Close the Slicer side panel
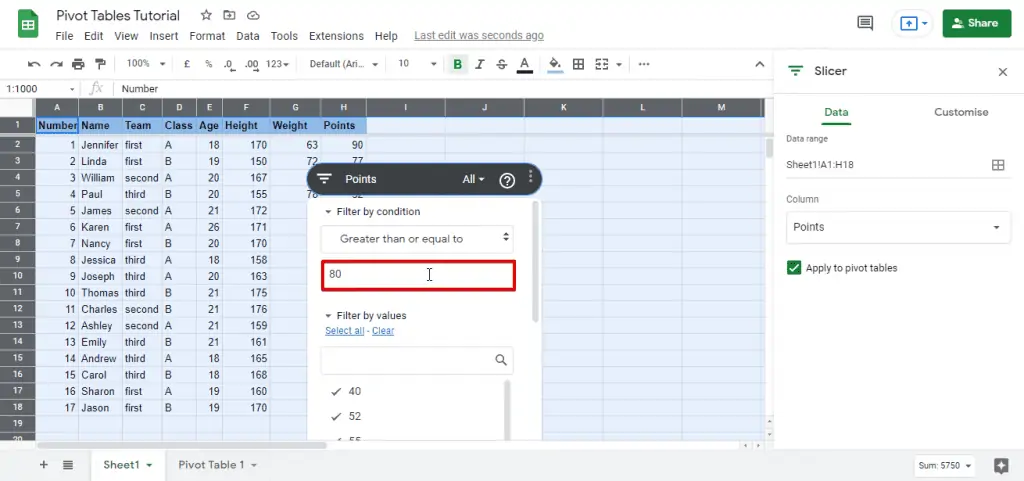Screen dimensions: 1024x481 (x=1002, y=72)
